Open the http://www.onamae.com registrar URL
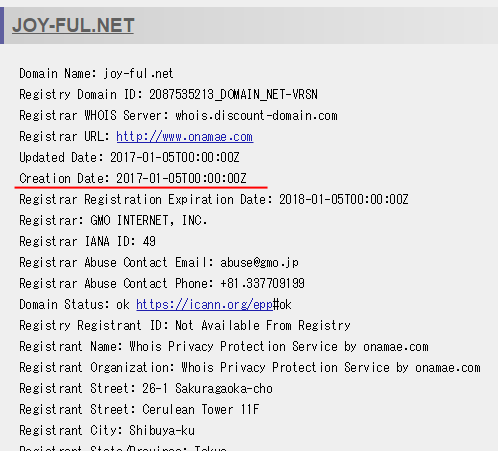The width and height of the screenshot is (498, 451). coord(185,137)
